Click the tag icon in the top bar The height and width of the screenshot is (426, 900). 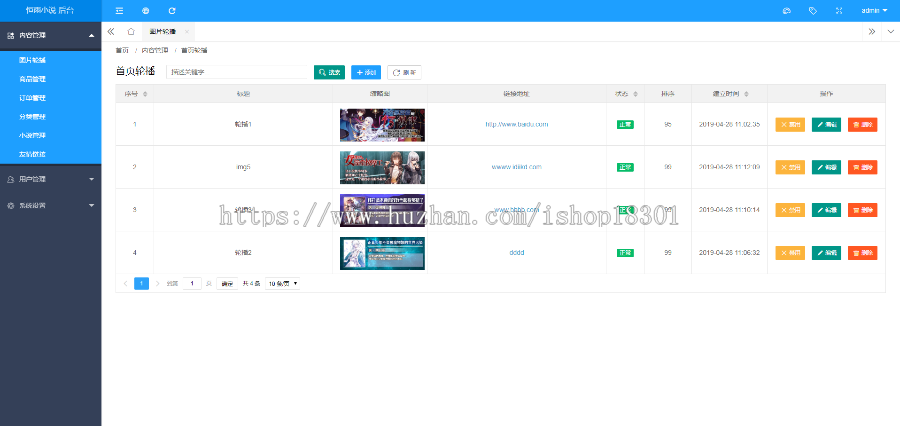click(813, 10)
